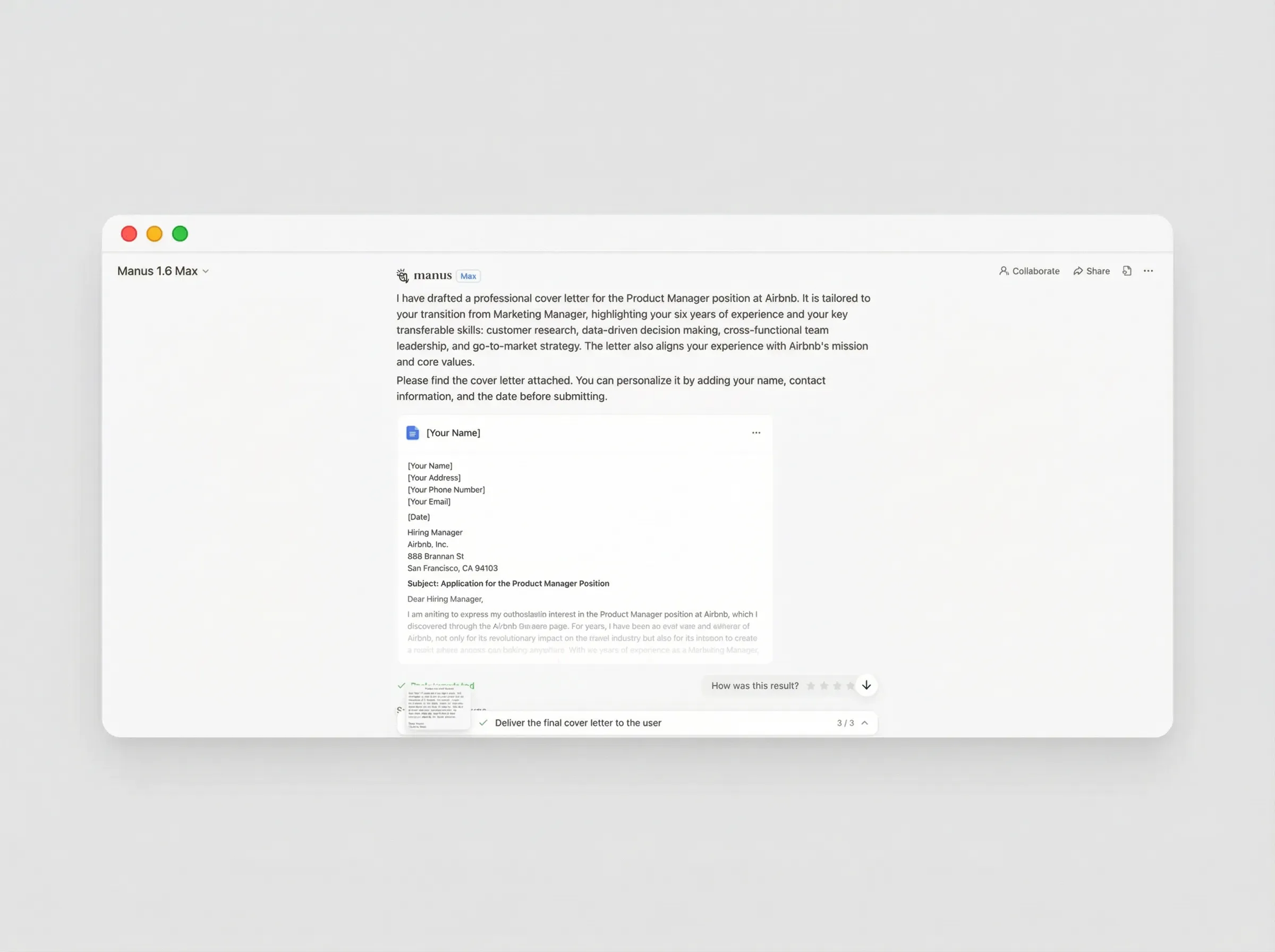Open the cover letter card options menu
Viewport: 1275px width, 952px height.
click(x=756, y=433)
